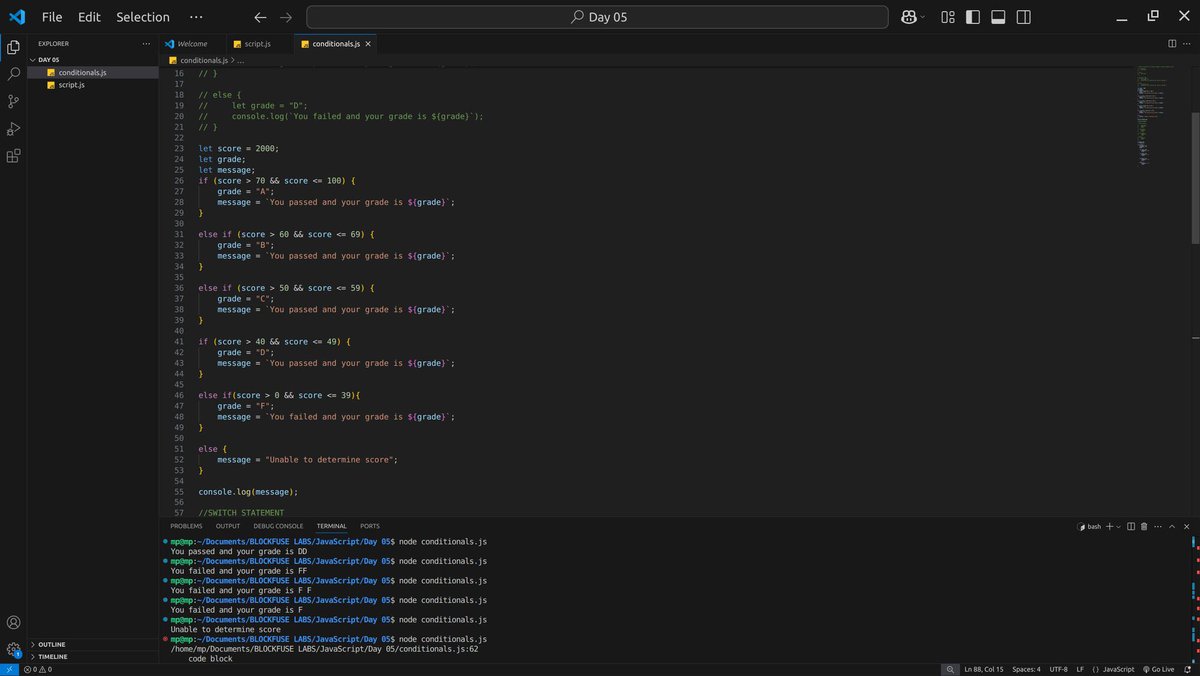Expand the Timeline section
Image resolution: width=1200 pixels, height=676 pixels.
pyautogui.click(x=95, y=657)
